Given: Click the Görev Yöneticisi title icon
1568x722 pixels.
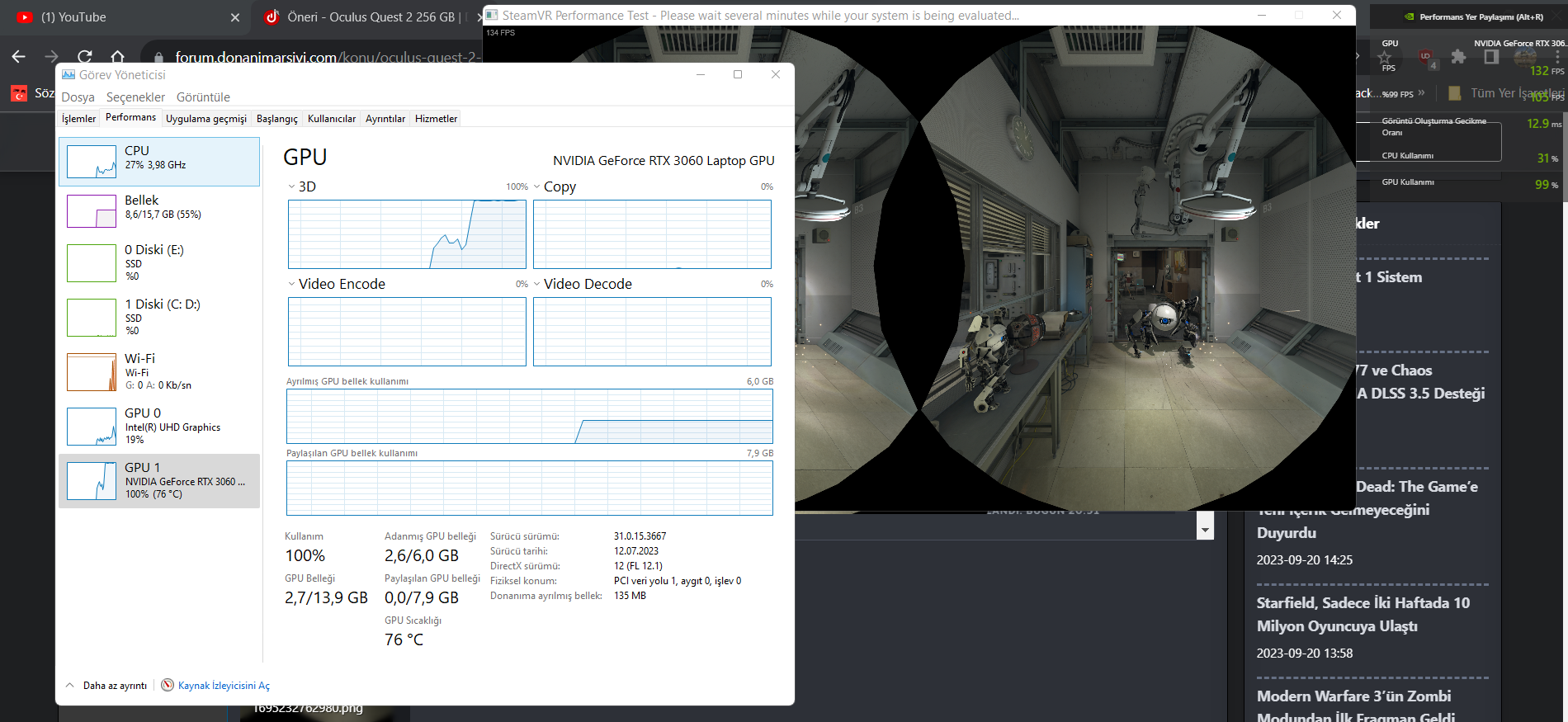Looking at the screenshot, I should (x=68, y=74).
